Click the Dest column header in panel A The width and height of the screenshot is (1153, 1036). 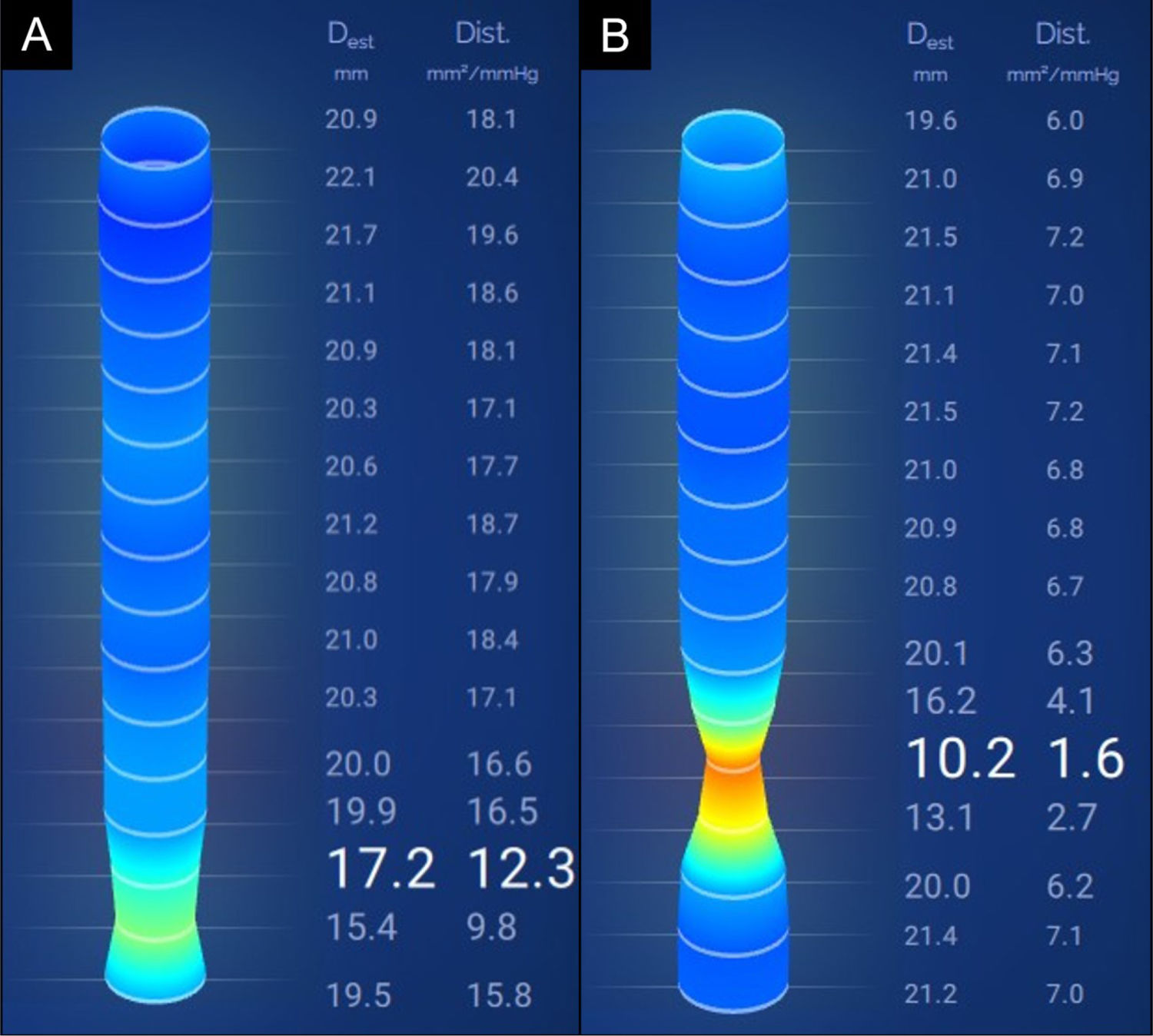351,35
